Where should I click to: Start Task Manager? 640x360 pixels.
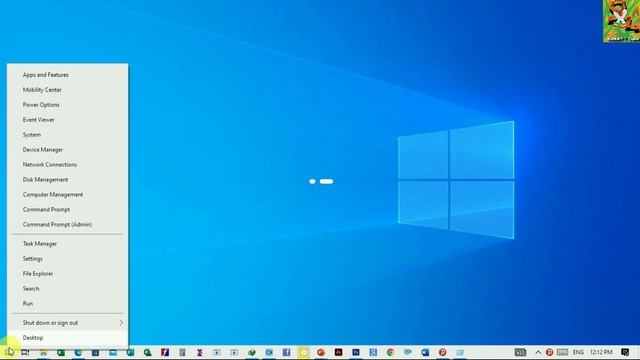(67, 244)
